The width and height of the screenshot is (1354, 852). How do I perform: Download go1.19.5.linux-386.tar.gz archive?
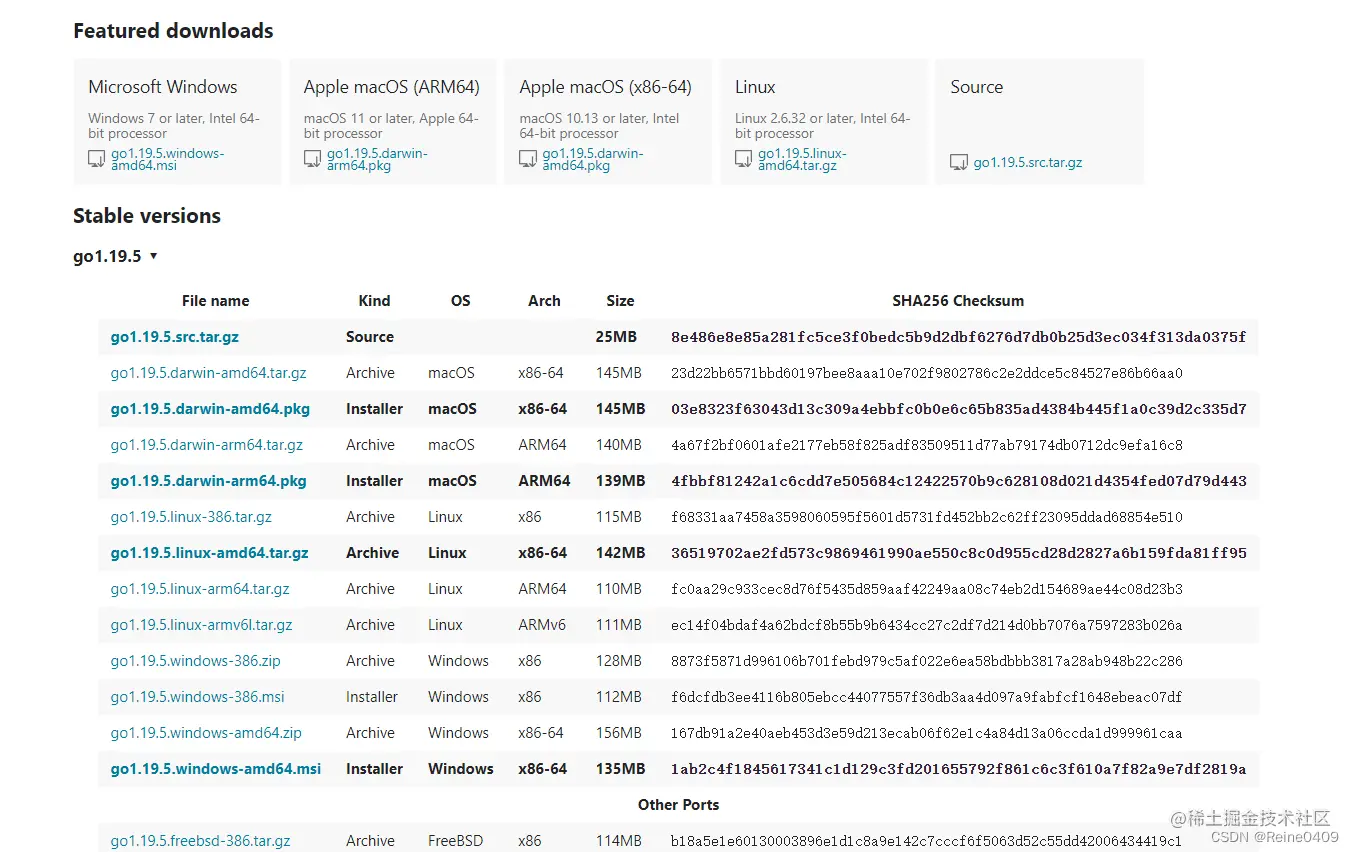click(191, 517)
